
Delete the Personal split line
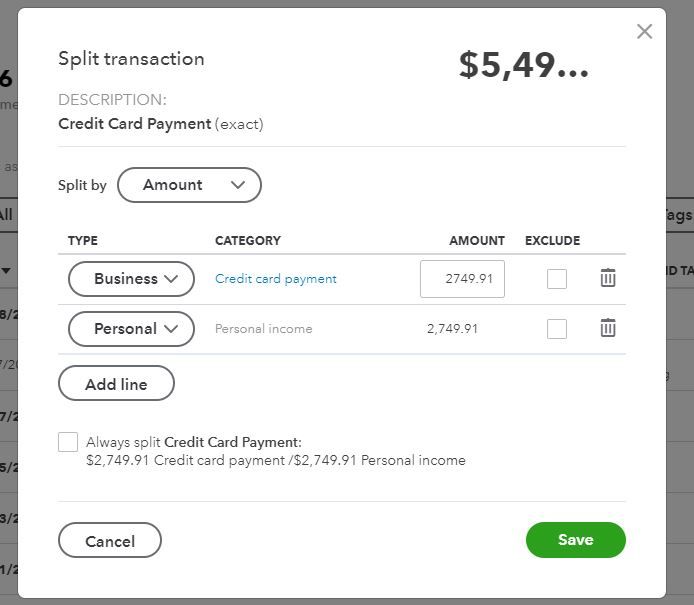tap(608, 328)
